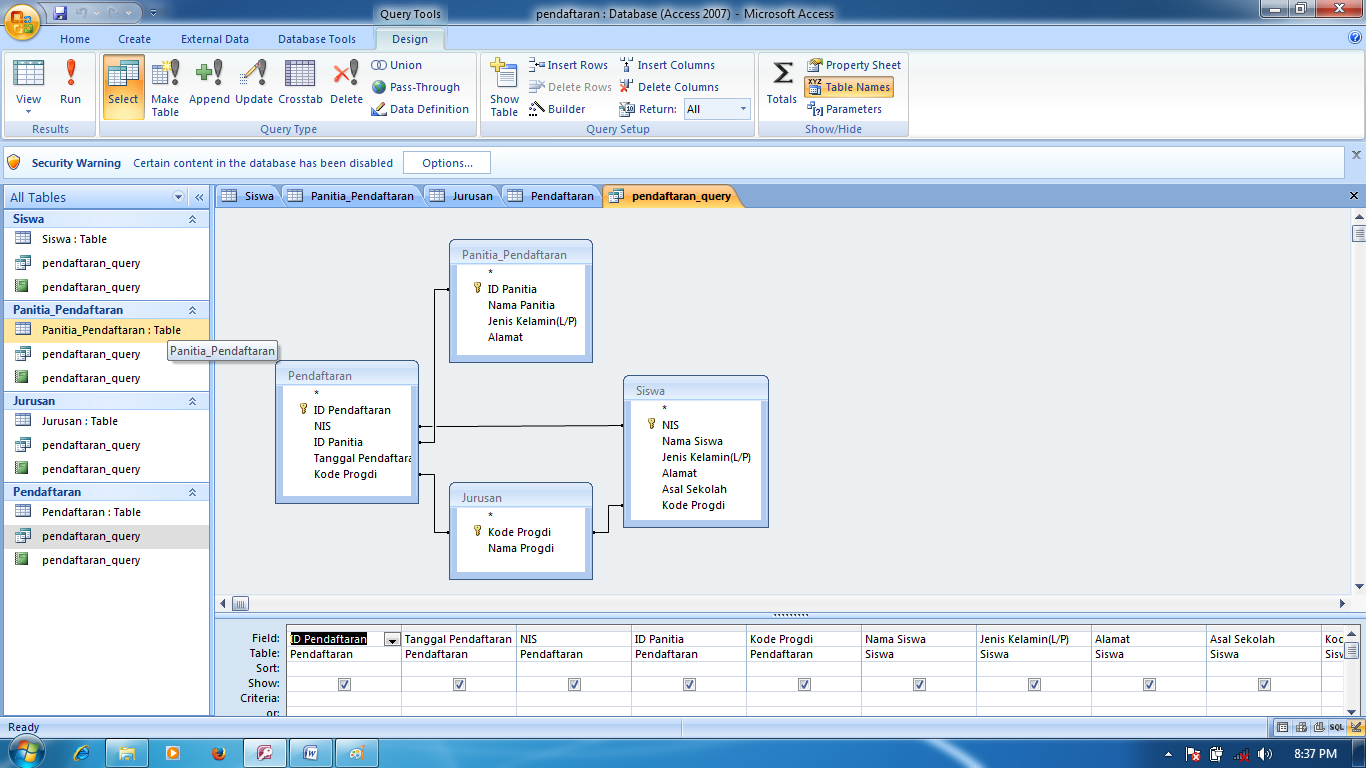Viewport: 1366px width, 768px height.
Task: Open the All Tables navigation dropdown
Action: [x=179, y=197]
